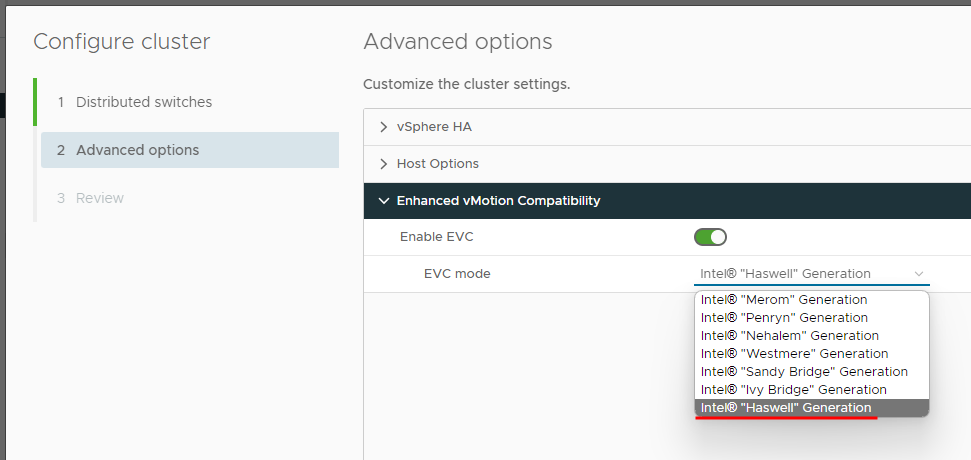Choose Intel "Sandy Bridge" Generation option
Image resolution: width=971 pixels, height=460 pixels.
coord(812,371)
